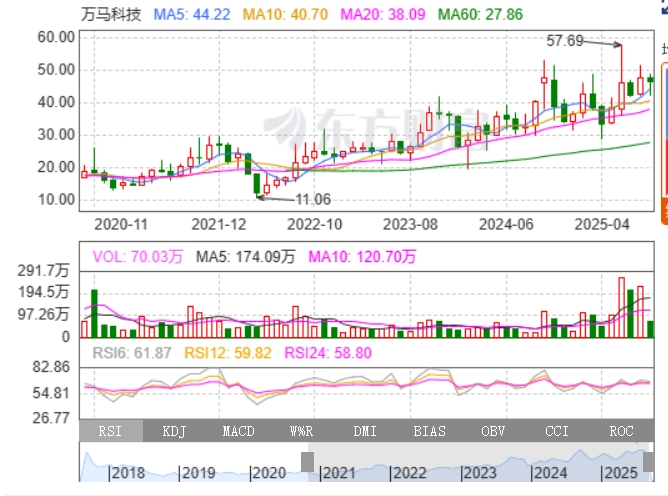Screen dimensions: 668x496
Task: Switch to the RSI indicator tab
Action: point(111,431)
